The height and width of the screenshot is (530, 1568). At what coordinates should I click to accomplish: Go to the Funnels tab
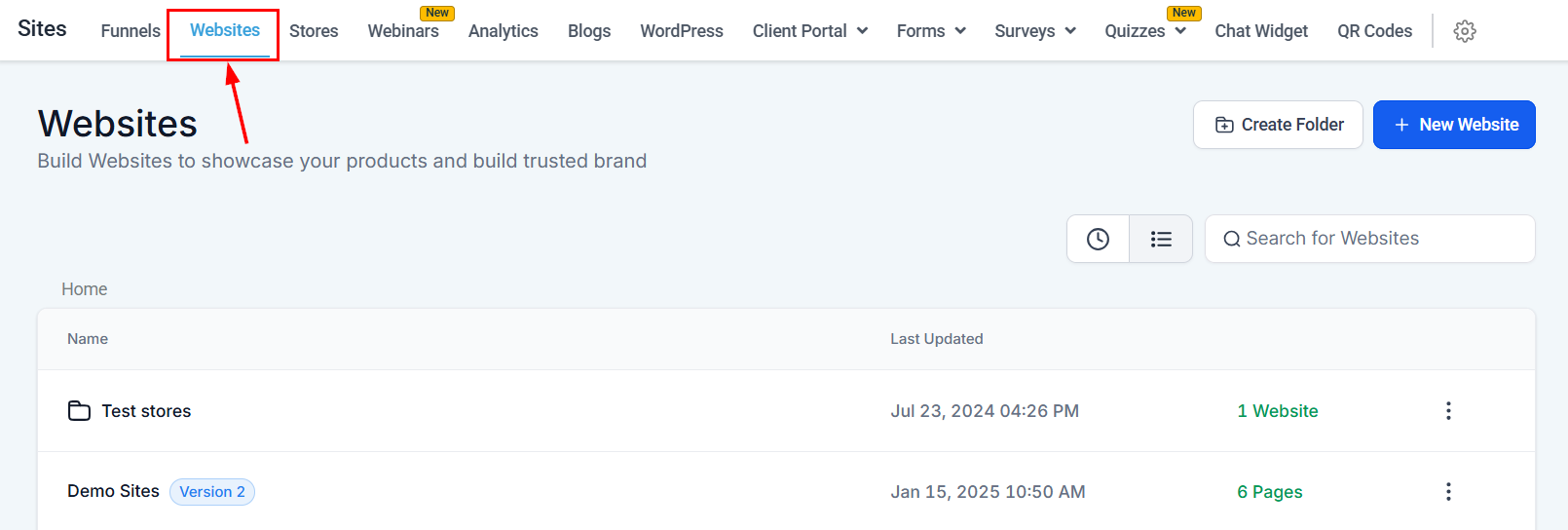coord(131,31)
